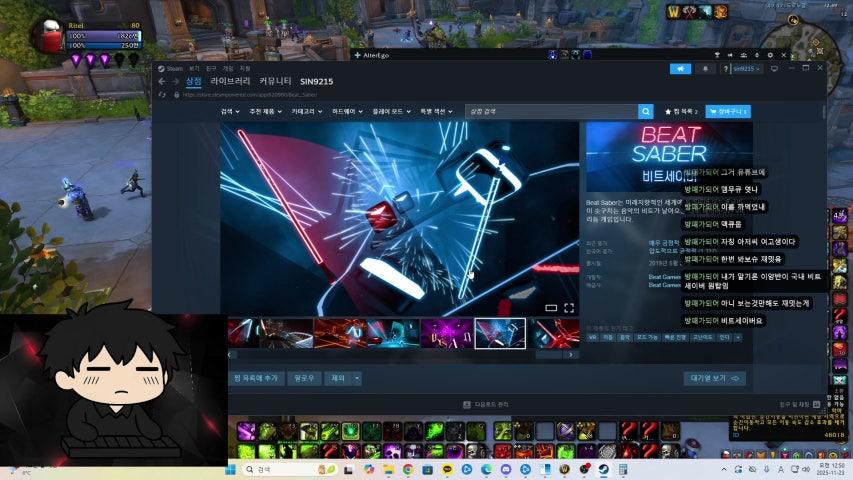Click the Ritel character portrait in WoW

pos(50,36)
